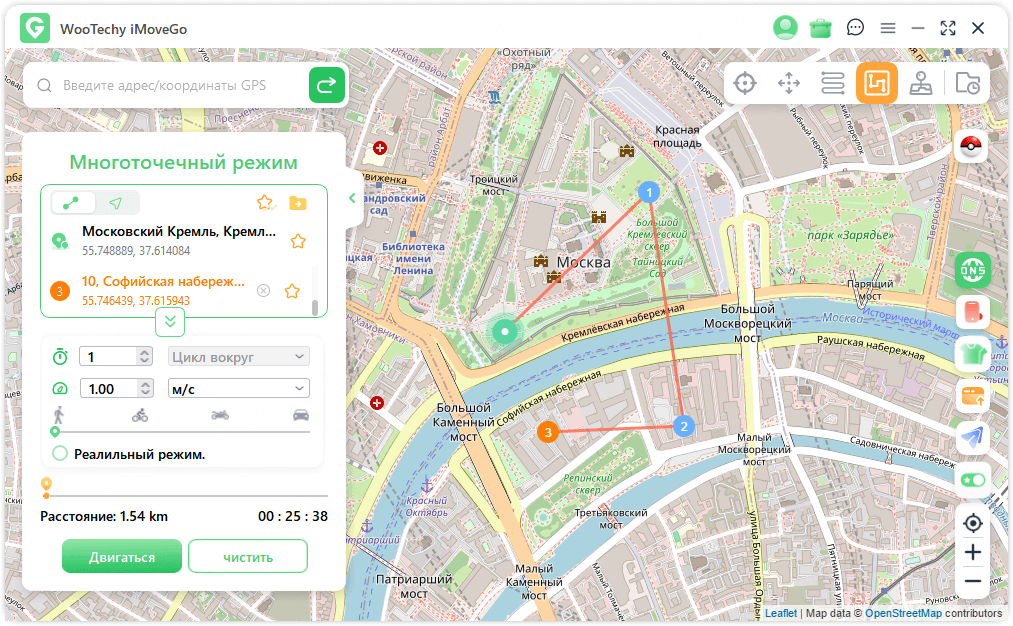The image size is (1013, 626).
Task: Click the joystick mode icon
Action: pyautogui.click(x=921, y=84)
